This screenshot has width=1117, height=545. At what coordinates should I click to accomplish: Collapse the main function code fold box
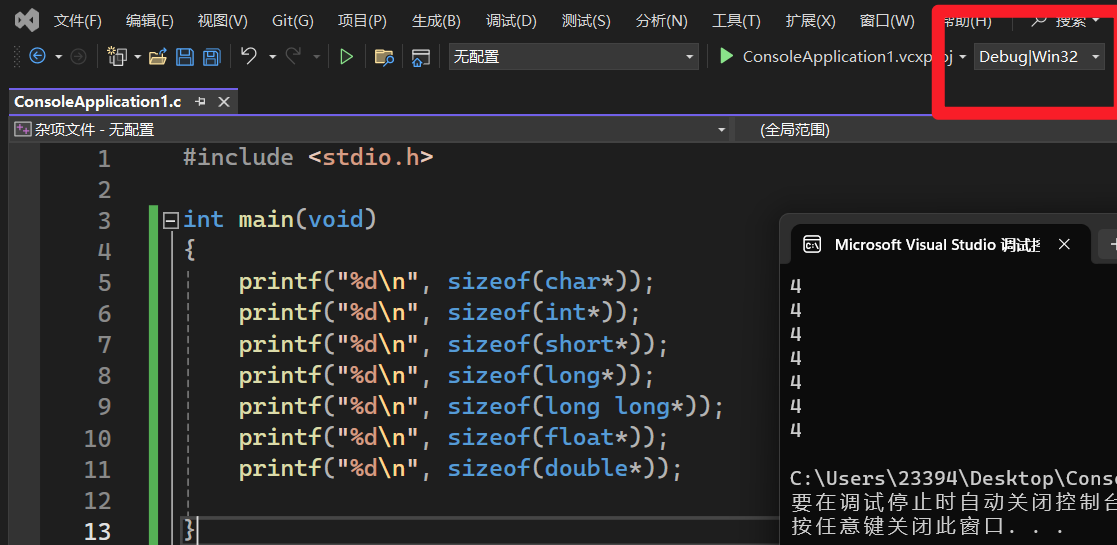(171, 220)
